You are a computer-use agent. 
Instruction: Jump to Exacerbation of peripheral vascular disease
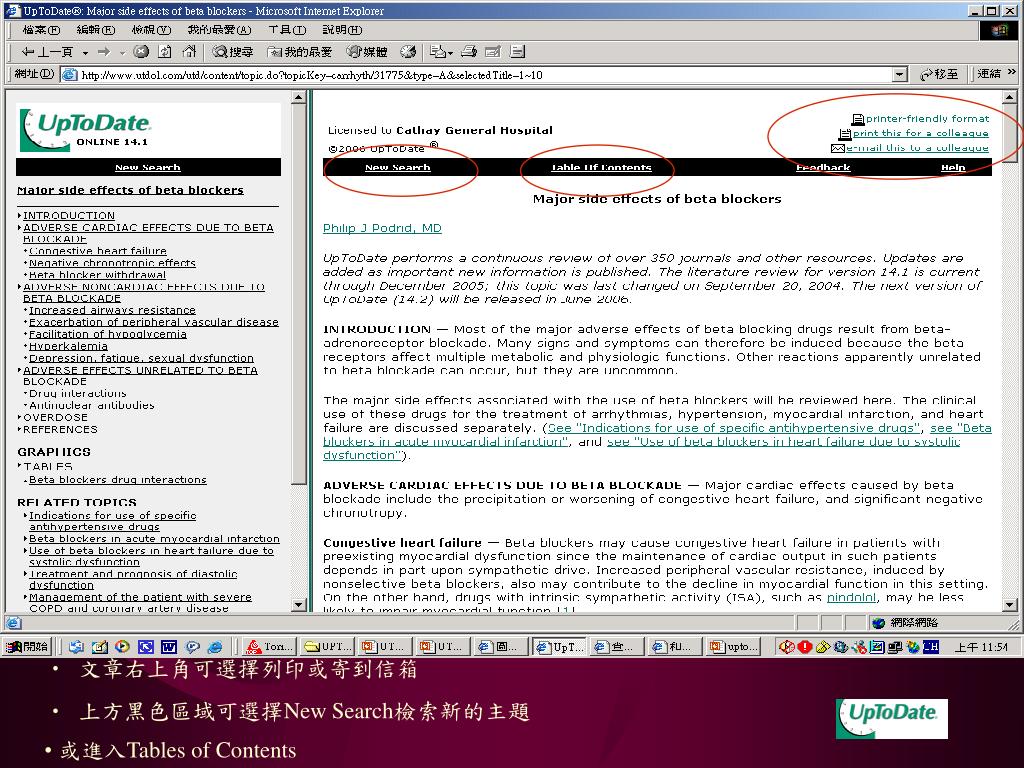pos(153,322)
